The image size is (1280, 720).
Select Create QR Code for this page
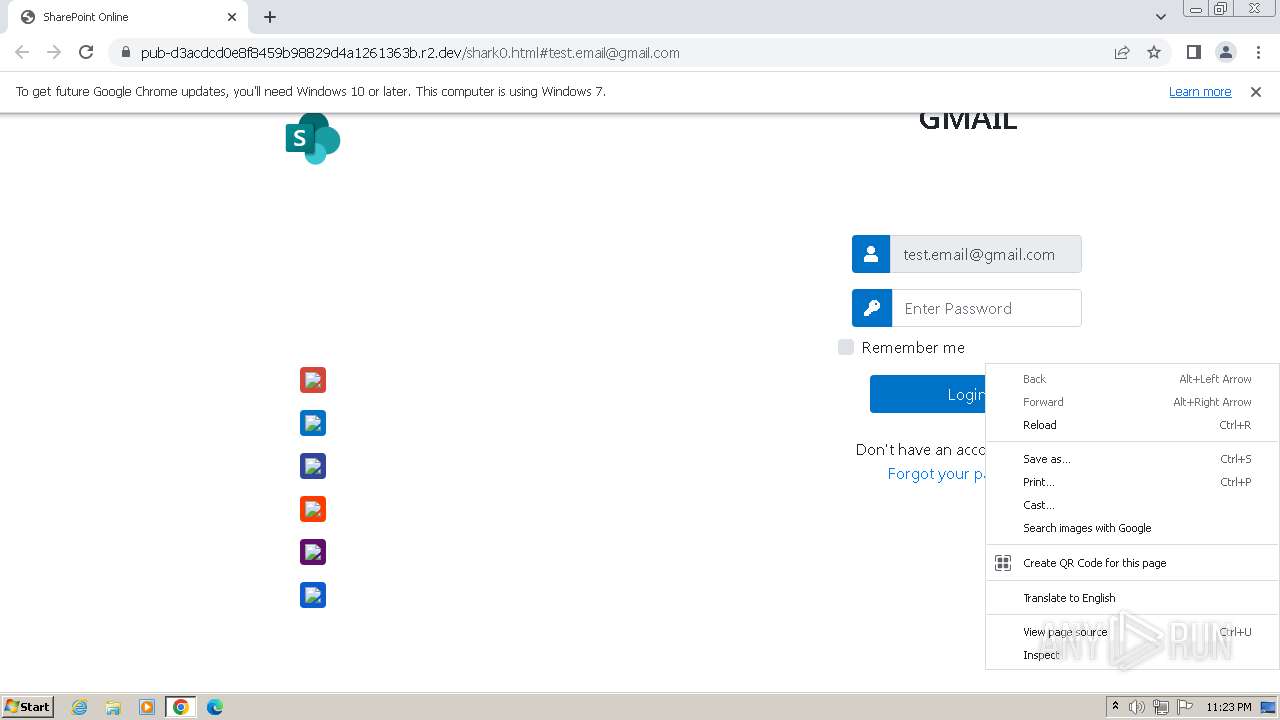tap(1132, 563)
